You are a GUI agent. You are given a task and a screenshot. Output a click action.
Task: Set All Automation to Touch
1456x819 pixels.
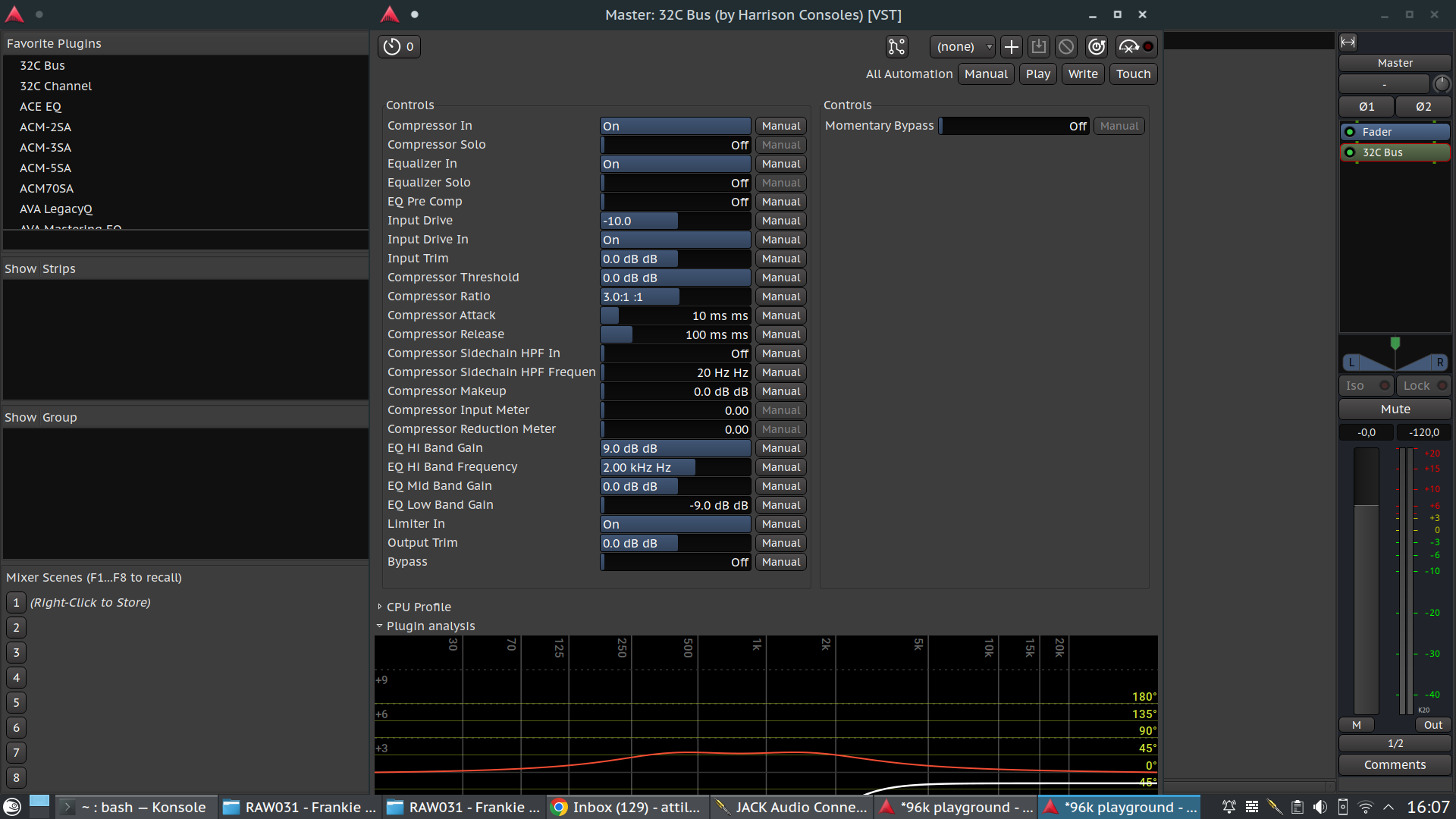pos(1133,74)
